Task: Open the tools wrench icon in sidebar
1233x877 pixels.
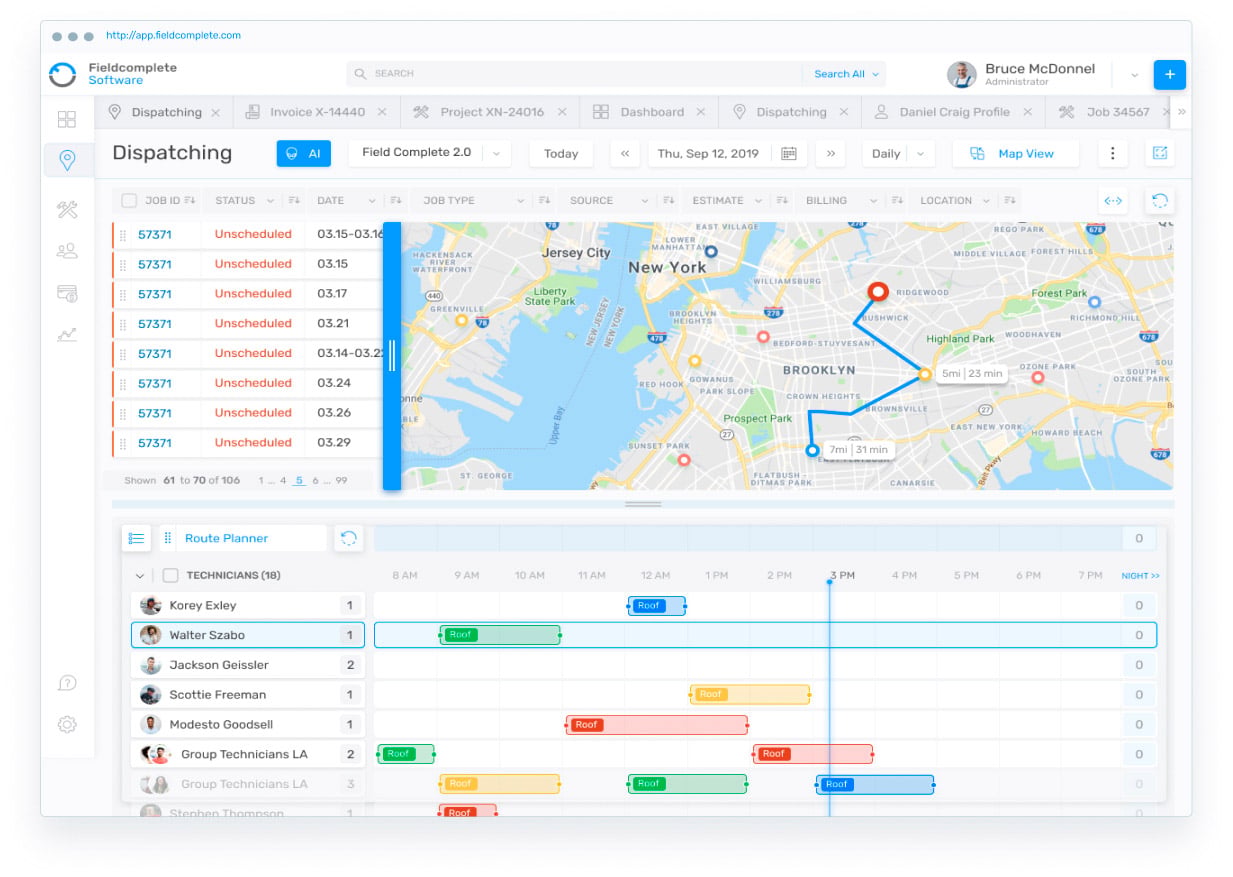Action: (67, 210)
